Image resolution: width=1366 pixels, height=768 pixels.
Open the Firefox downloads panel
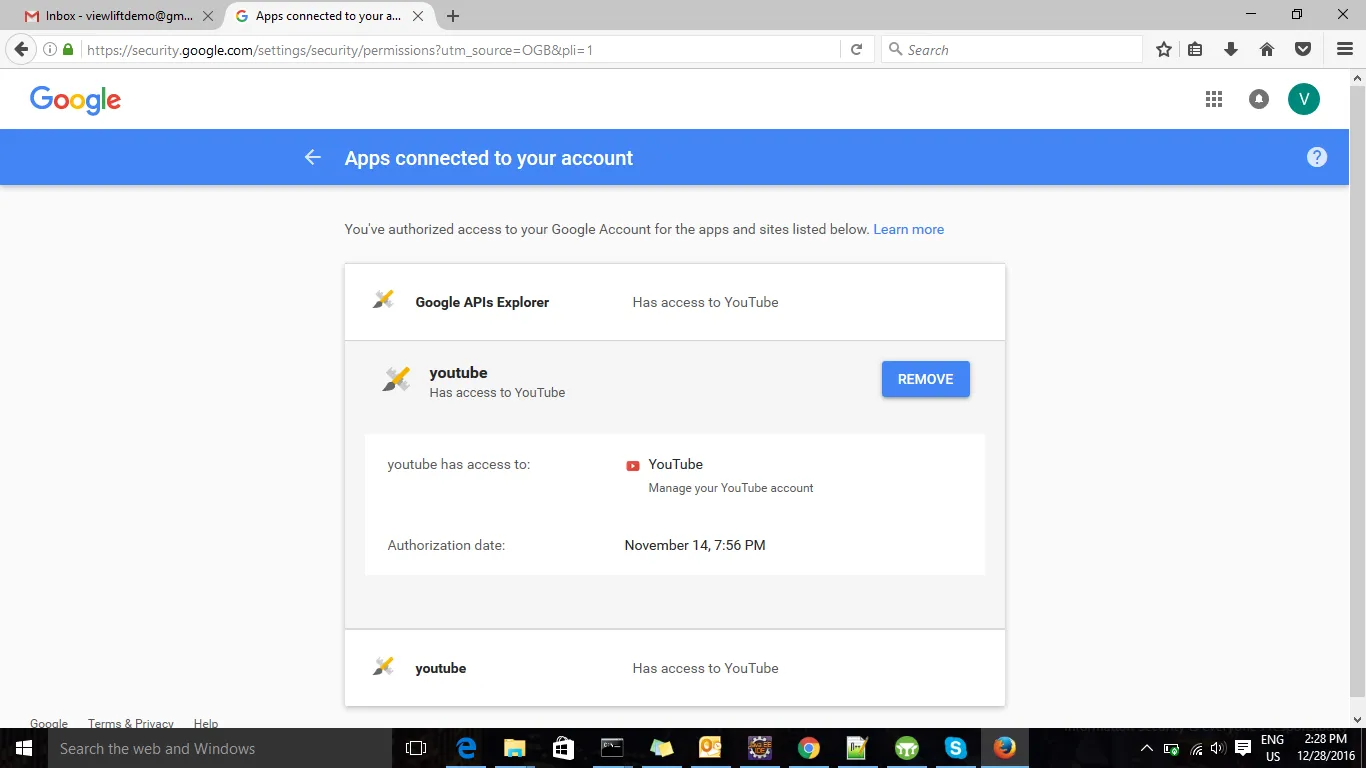(x=1231, y=49)
